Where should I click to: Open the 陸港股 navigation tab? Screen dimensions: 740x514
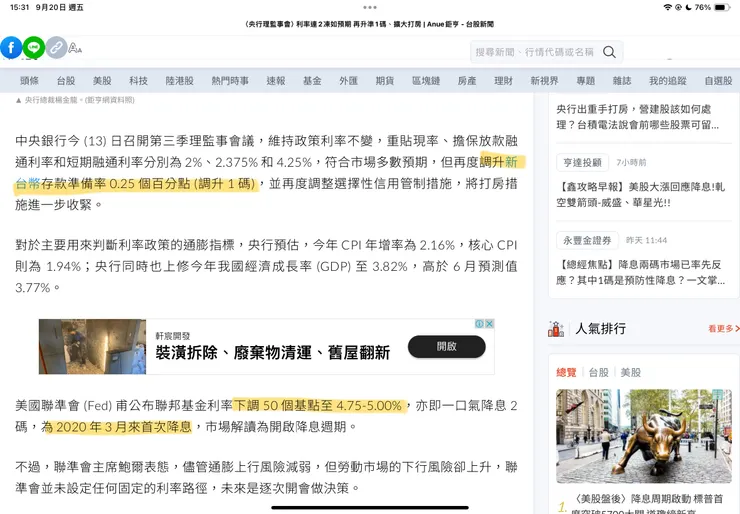coord(180,81)
